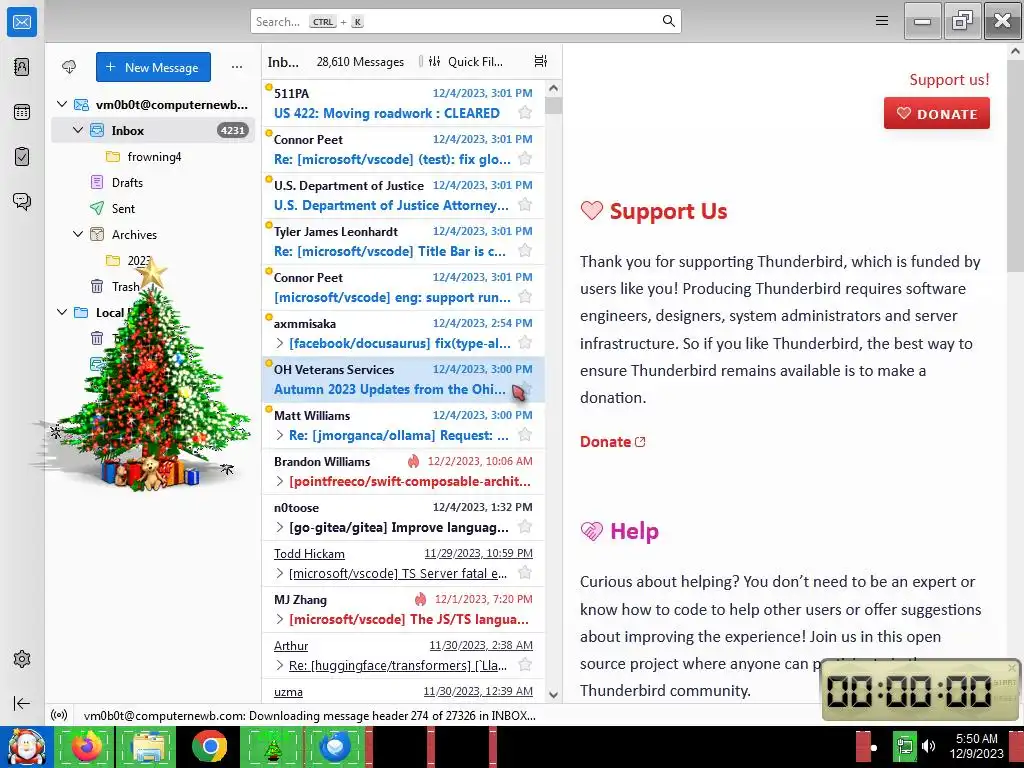Screen dimensions: 1024x768
Task: Open the Address Book icon
Action: (22, 67)
